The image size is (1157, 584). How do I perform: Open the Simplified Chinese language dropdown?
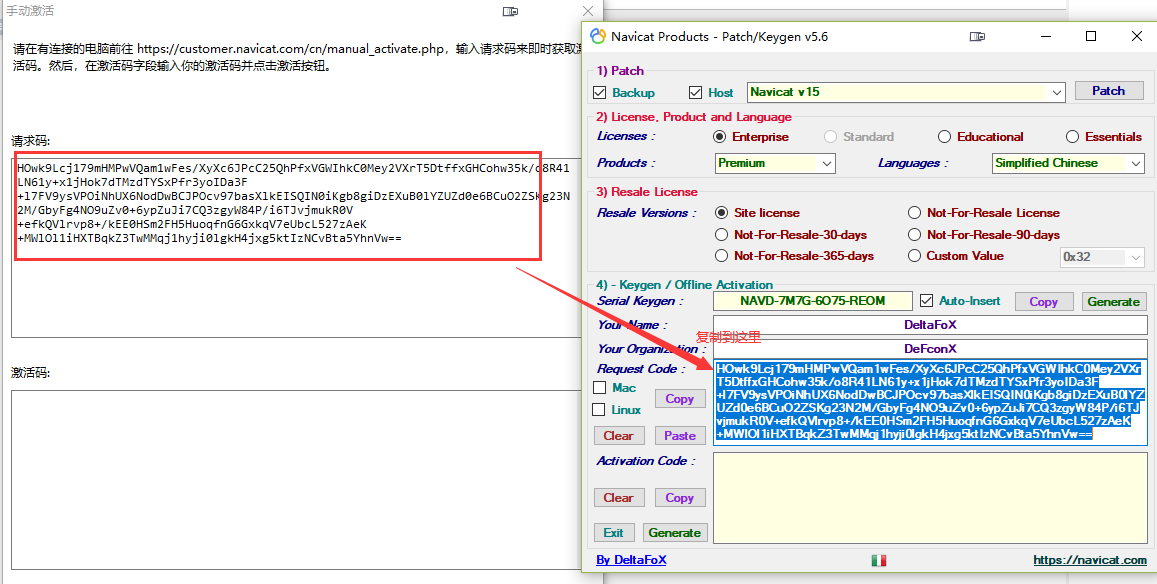(x=1136, y=163)
